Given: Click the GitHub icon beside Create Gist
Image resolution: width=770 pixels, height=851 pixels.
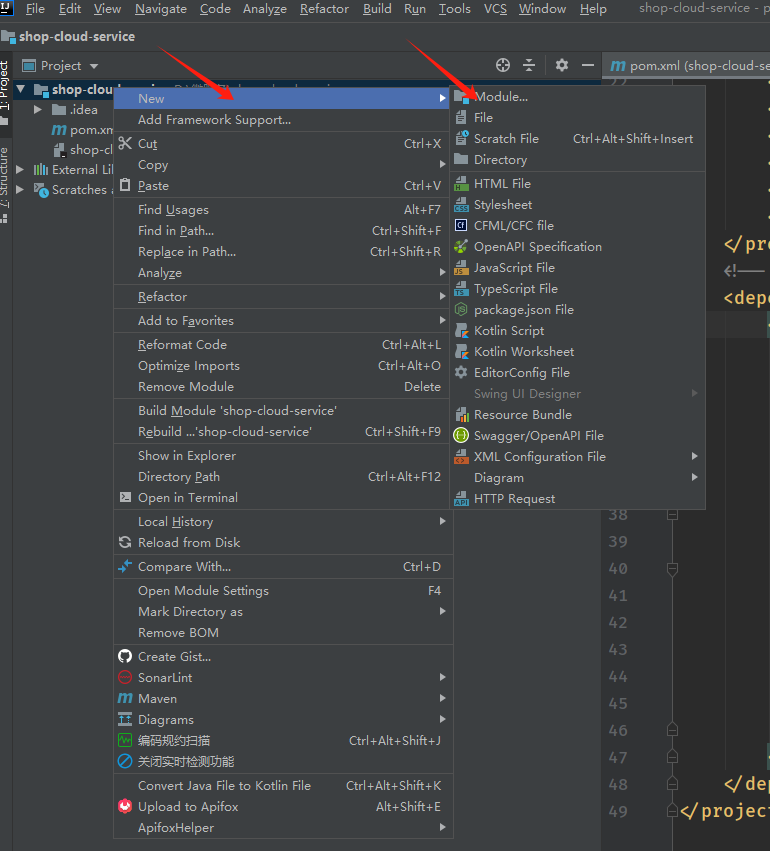Looking at the screenshot, I should click(x=125, y=656).
